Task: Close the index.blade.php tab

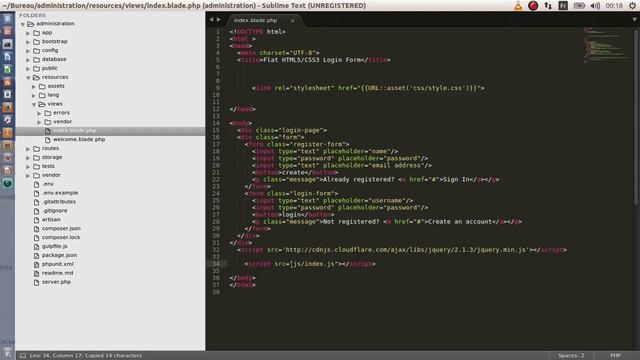Action: [292, 20]
